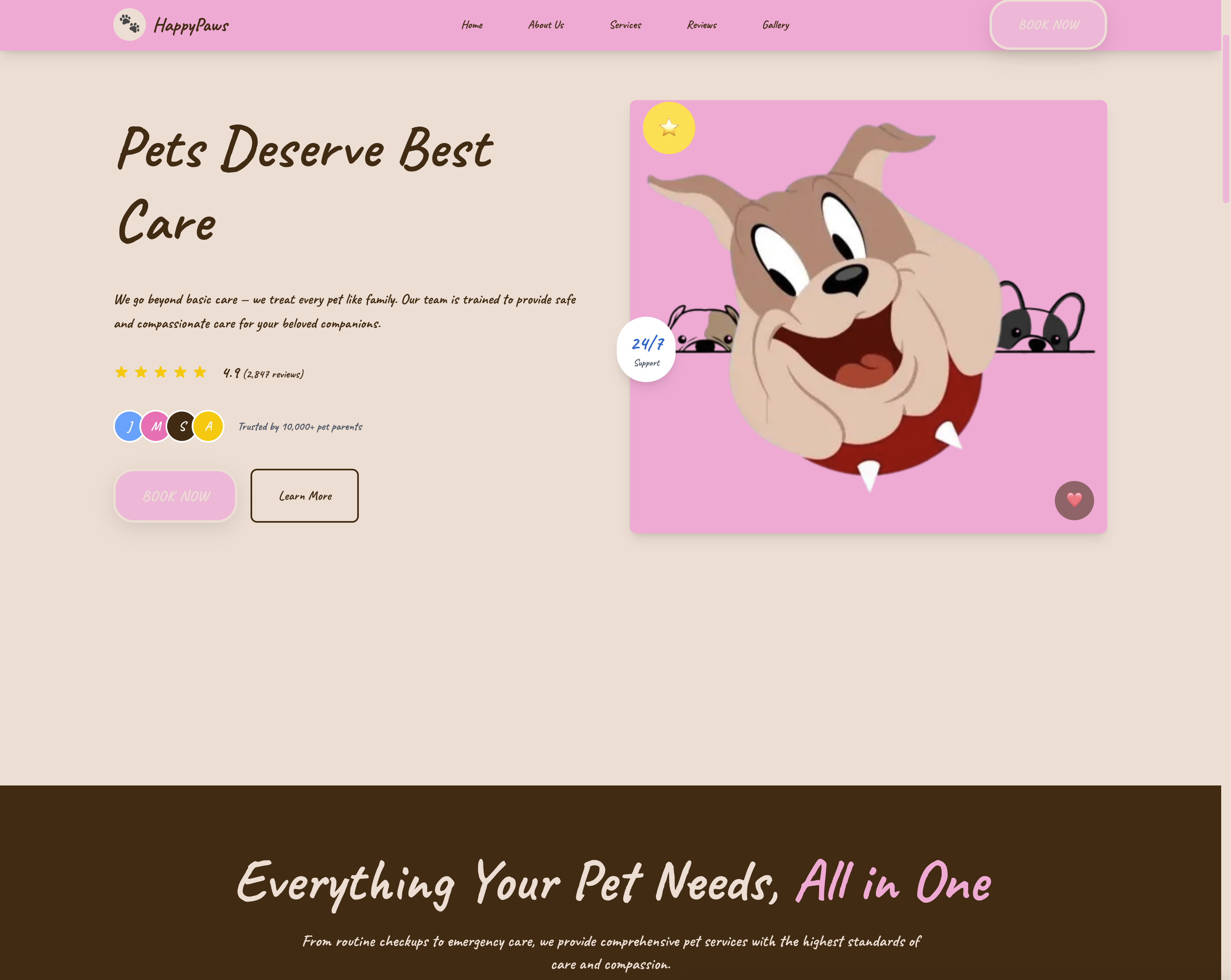This screenshot has height=980, width=1231.
Task: Open the Services navigation item
Action: tap(625, 25)
